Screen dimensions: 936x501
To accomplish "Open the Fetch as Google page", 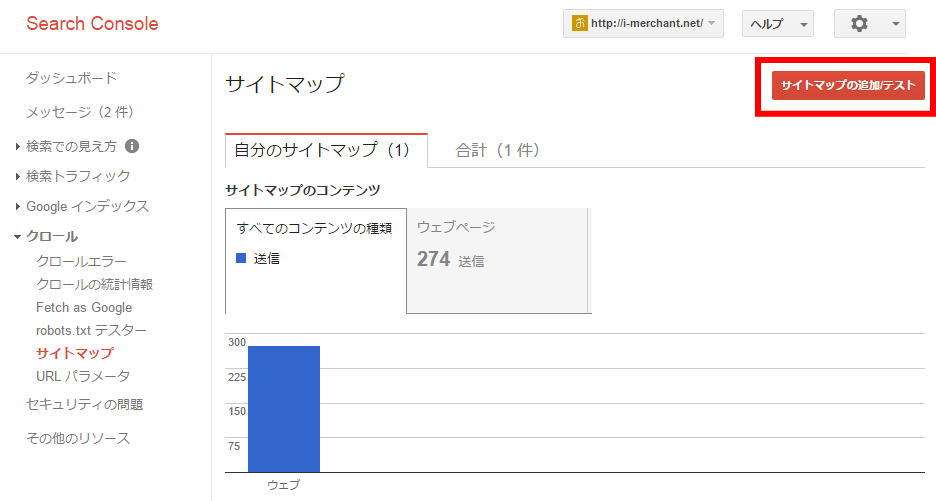I will [83, 307].
